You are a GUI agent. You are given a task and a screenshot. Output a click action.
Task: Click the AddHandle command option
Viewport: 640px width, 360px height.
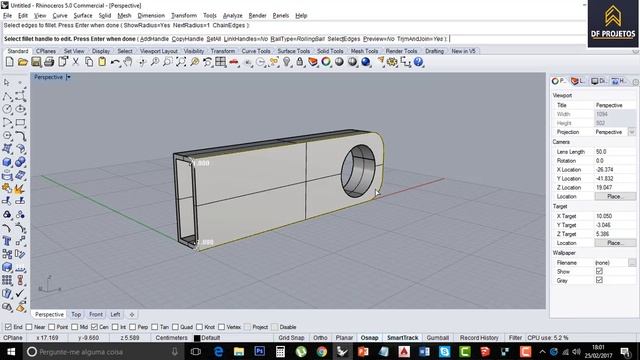(154, 39)
